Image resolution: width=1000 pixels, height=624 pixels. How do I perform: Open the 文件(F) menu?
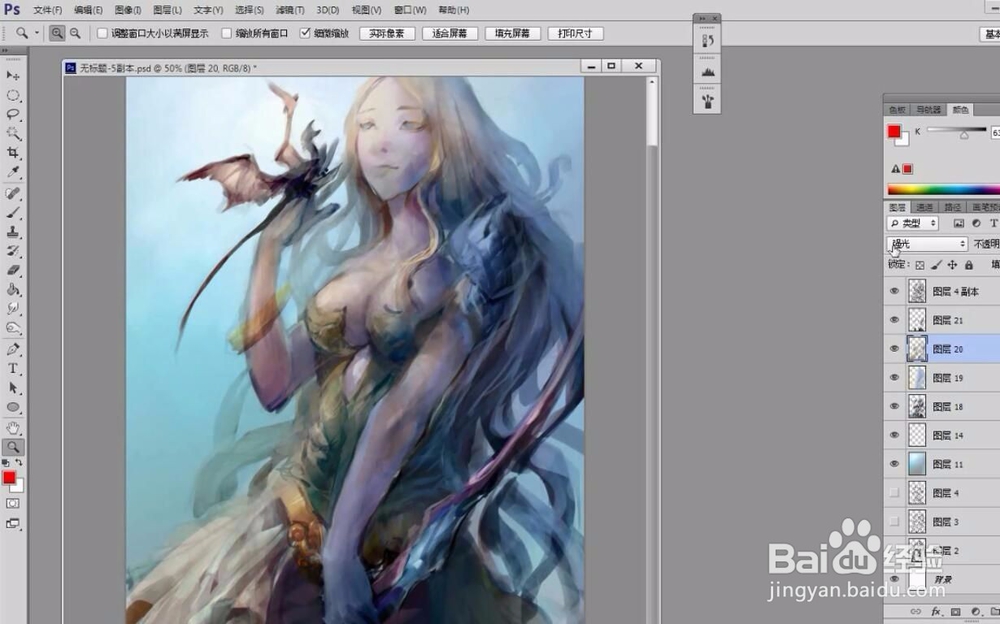click(48, 10)
